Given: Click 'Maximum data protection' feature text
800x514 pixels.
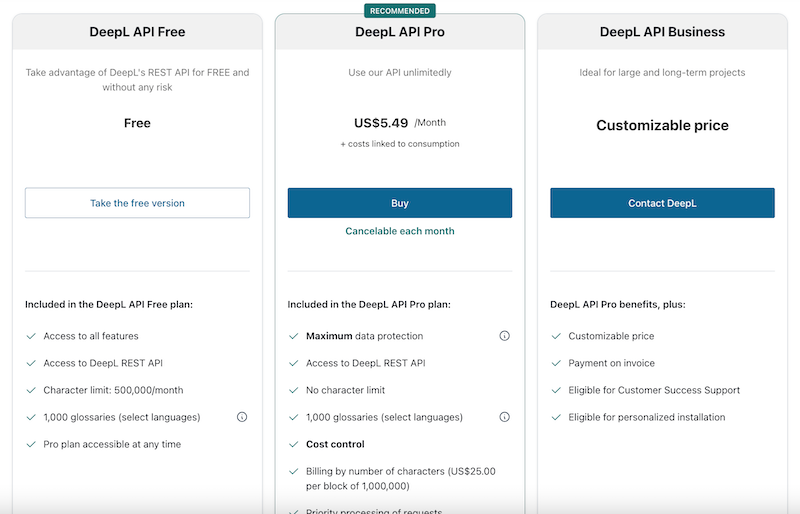Looking at the screenshot, I should pos(364,336).
